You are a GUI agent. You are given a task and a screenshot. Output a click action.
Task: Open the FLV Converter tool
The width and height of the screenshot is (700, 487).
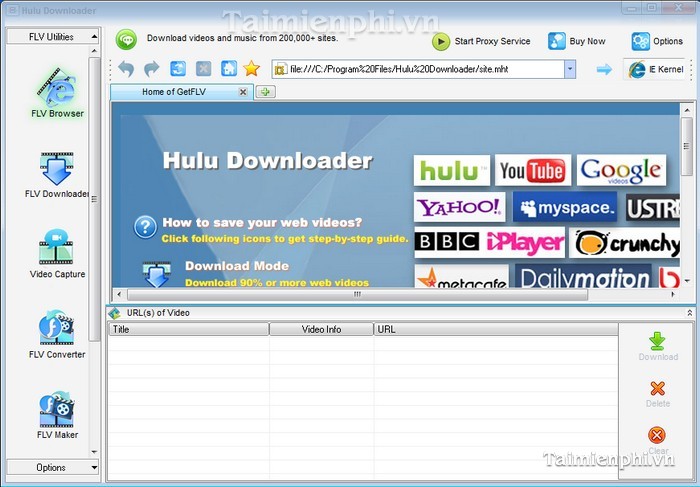coord(57,334)
